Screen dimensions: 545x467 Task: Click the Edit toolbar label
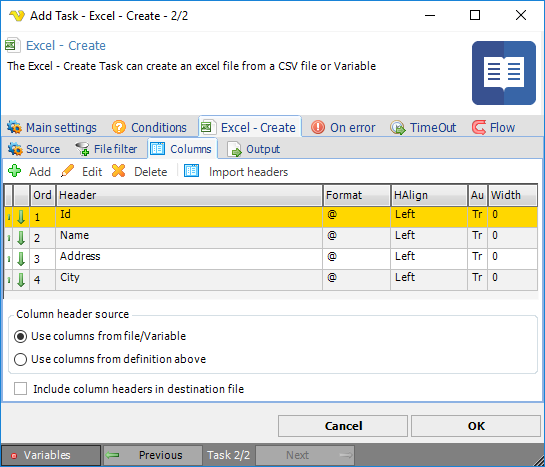[92, 172]
